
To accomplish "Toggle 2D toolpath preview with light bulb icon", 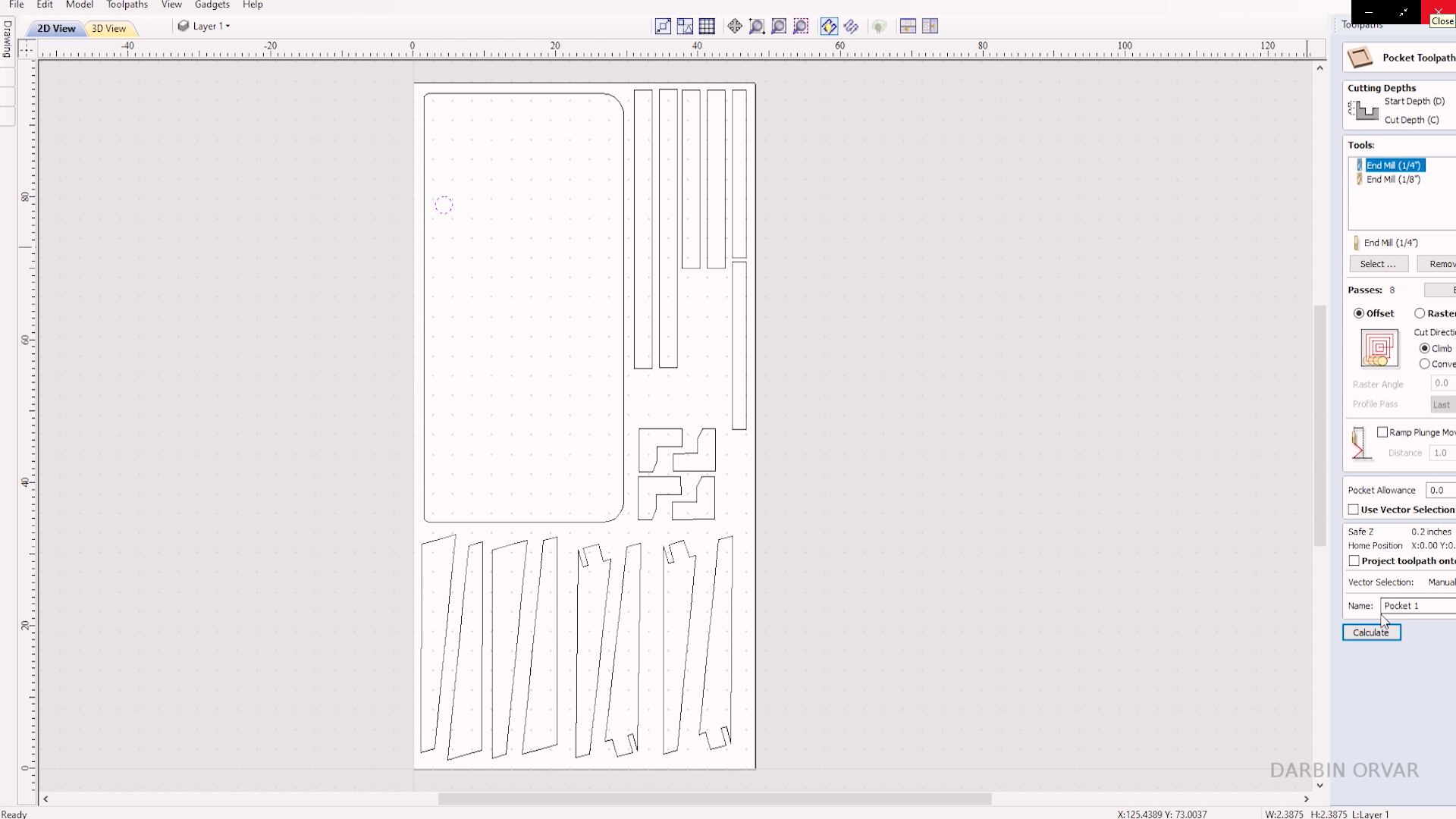I will tap(829, 27).
